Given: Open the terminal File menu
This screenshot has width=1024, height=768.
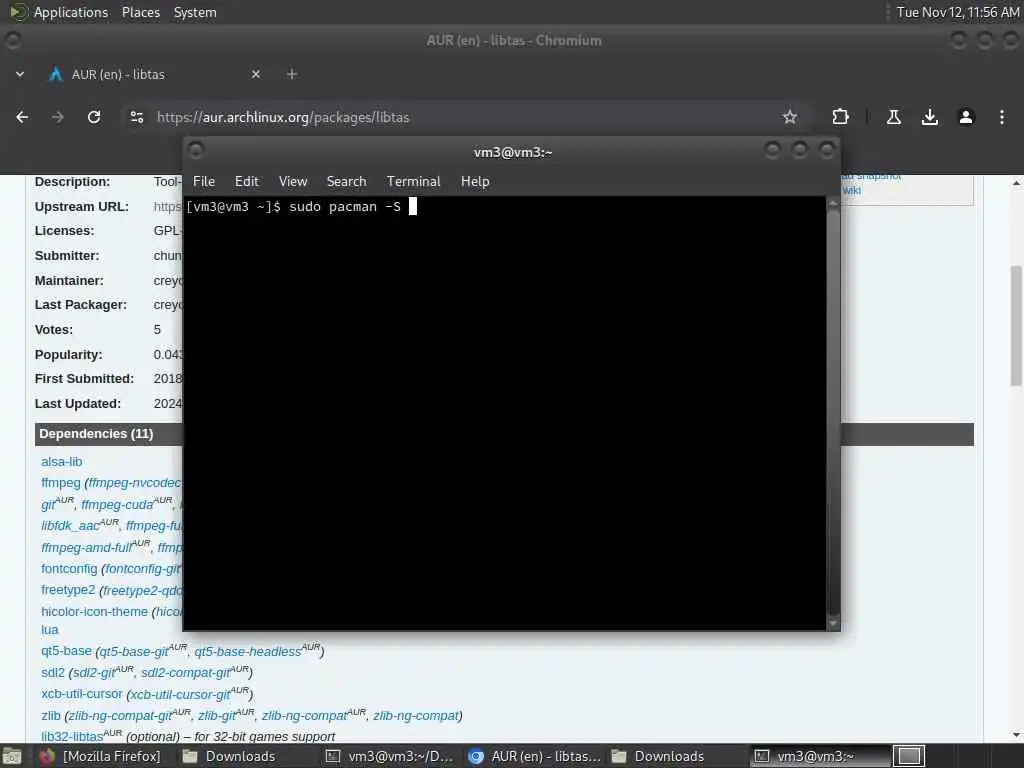Looking at the screenshot, I should click(204, 182).
